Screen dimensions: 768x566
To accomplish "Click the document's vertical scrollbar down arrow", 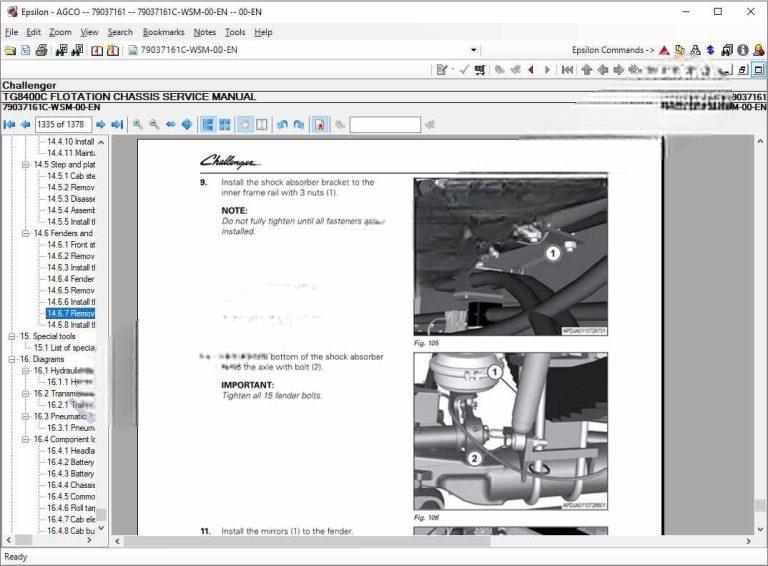I will coord(760,529).
